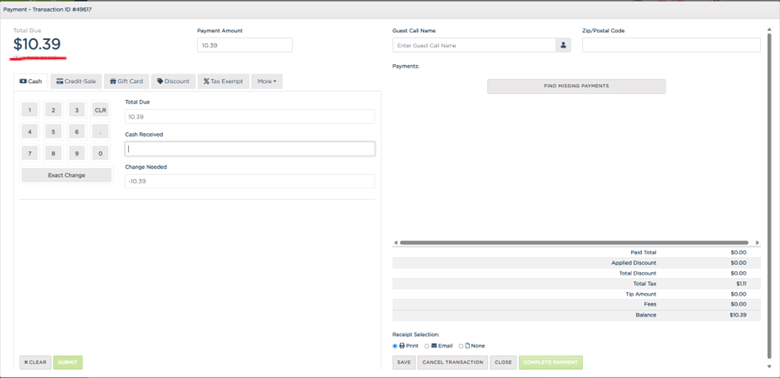Click the Cash Received input field

250,149
